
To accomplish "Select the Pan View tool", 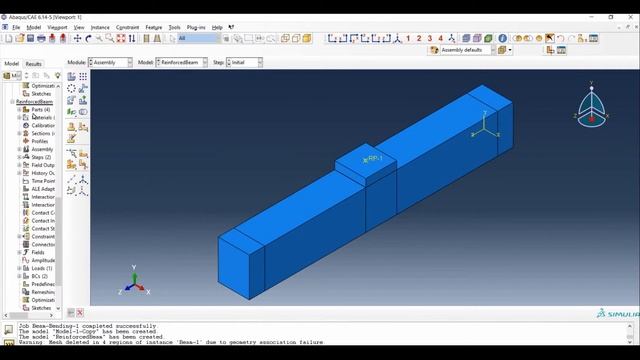I will tap(77, 38).
